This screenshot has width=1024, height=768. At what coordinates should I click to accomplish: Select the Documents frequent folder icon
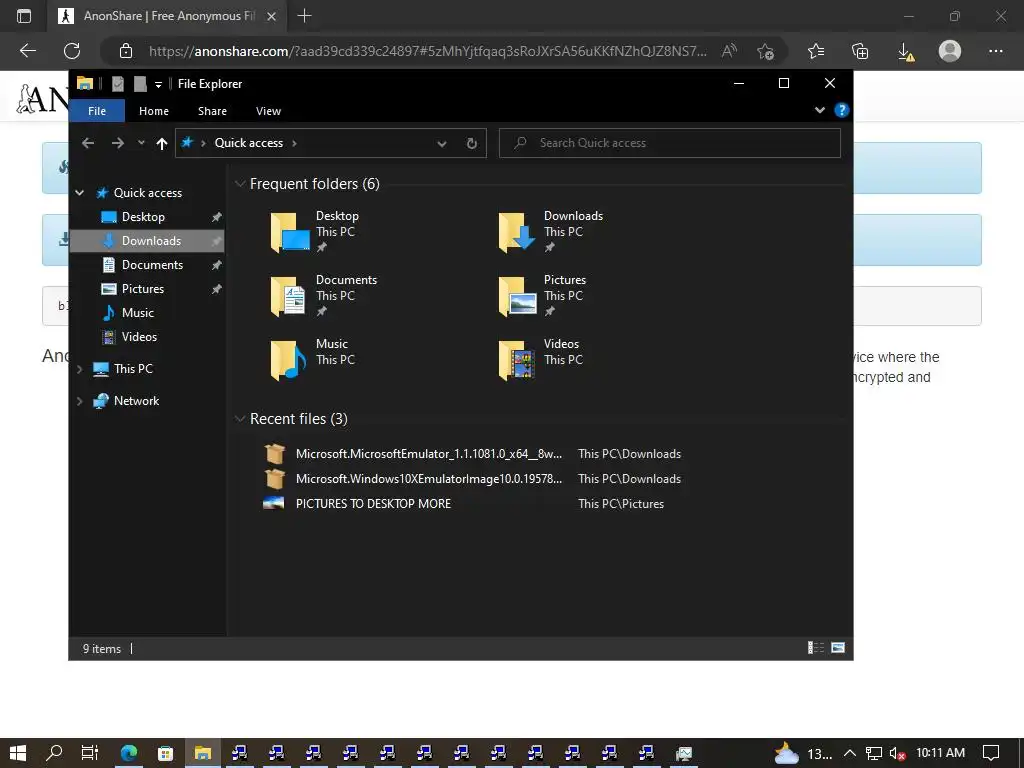click(x=289, y=296)
